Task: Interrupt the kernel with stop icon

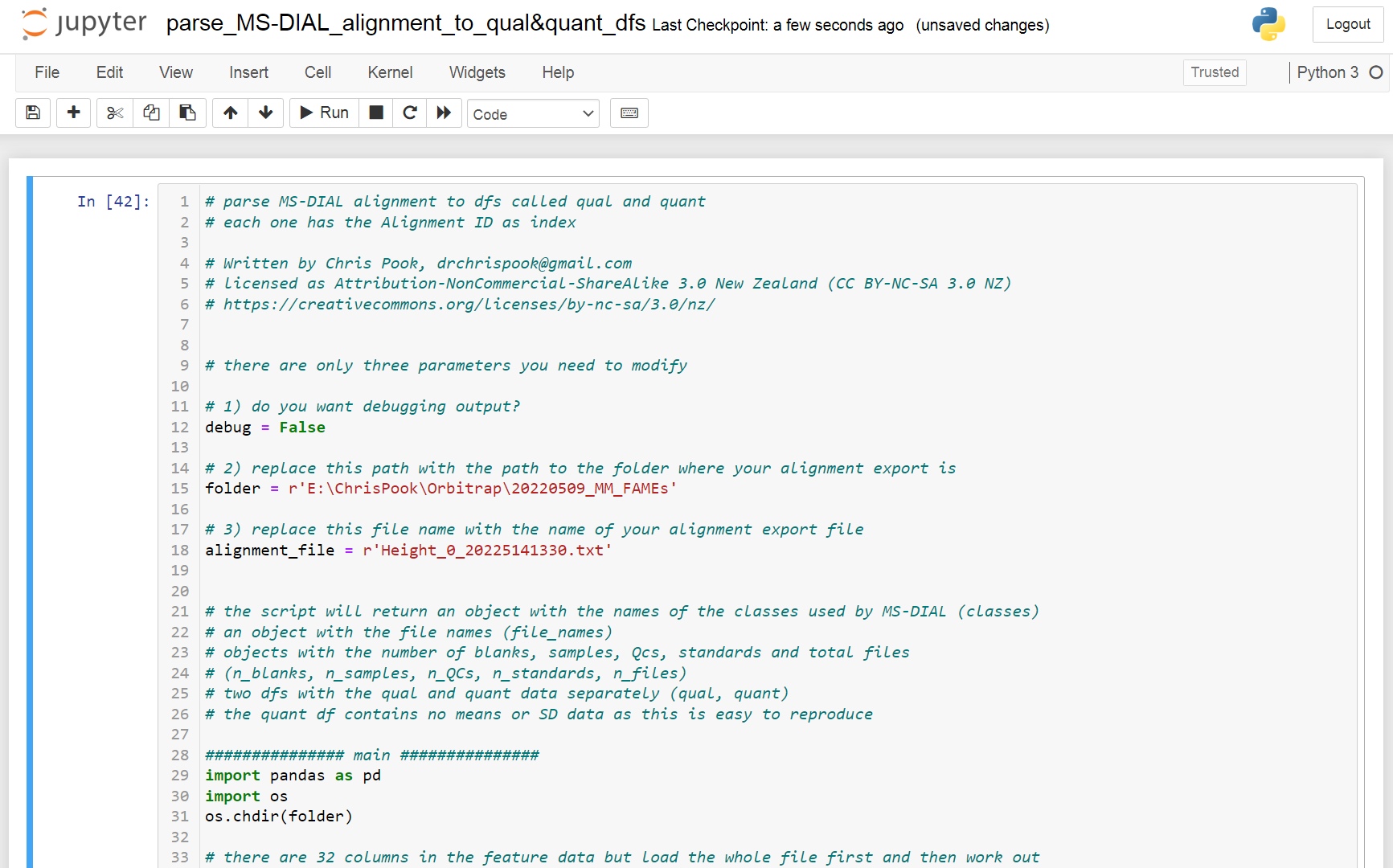Action: [x=375, y=113]
